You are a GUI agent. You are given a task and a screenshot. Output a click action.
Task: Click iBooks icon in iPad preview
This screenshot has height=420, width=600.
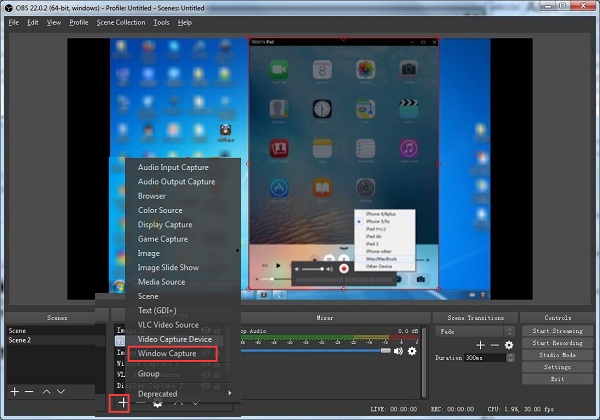(322, 187)
